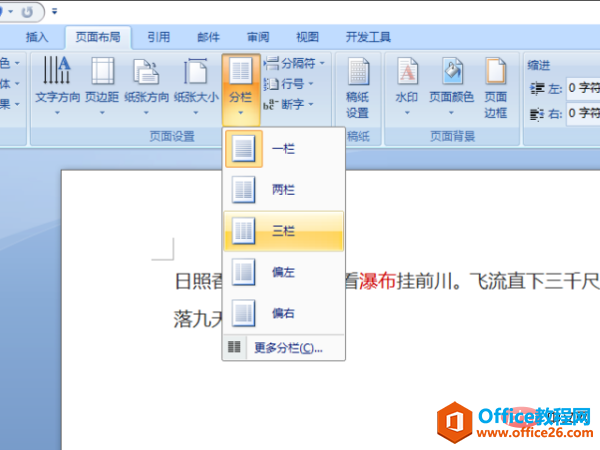Image resolution: width=600 pixels, height=450 pixels.
Task: Switch to the 引用 References tab
Action: [159, 37]
